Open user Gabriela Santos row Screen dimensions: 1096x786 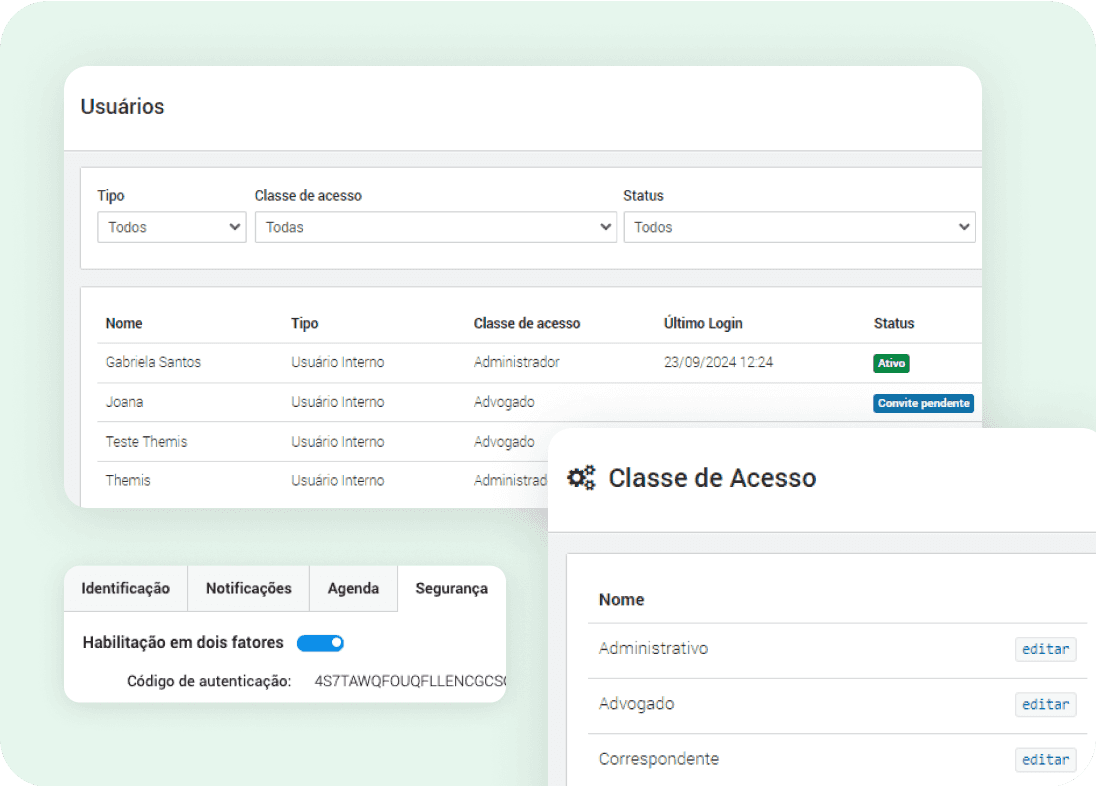[x=153, y=362]
